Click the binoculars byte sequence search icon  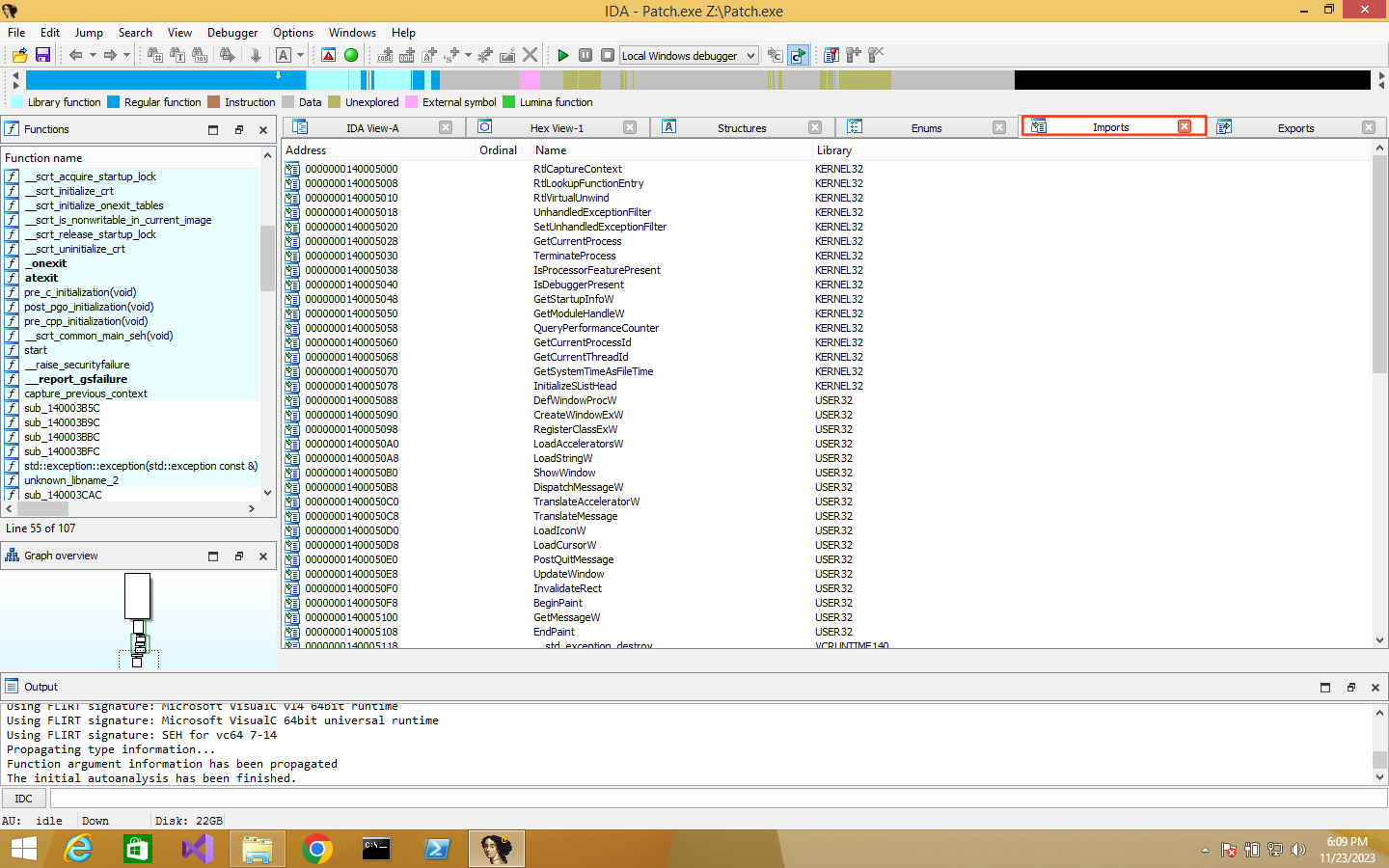click(200, 55)
